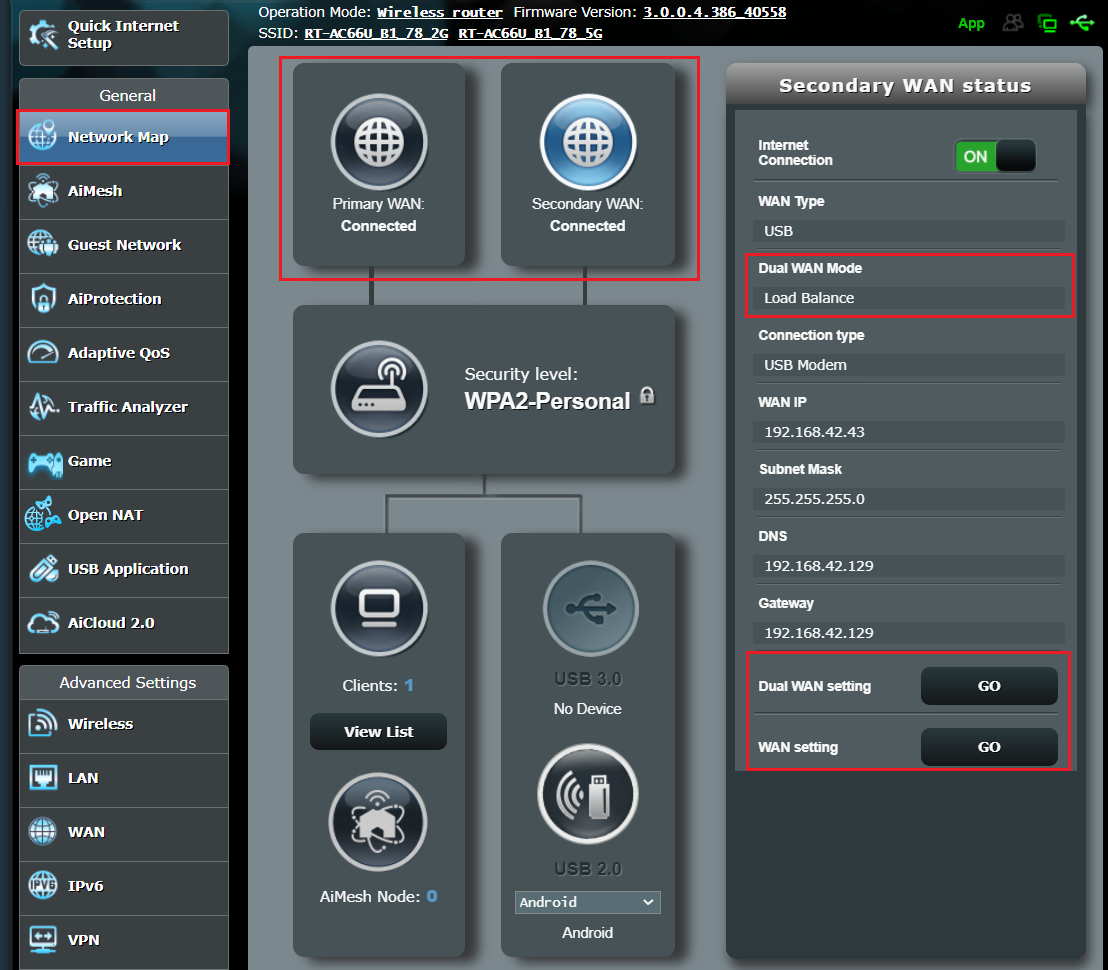
Task: Open the user accounts icon in header
Action: tap(1013, 23)
